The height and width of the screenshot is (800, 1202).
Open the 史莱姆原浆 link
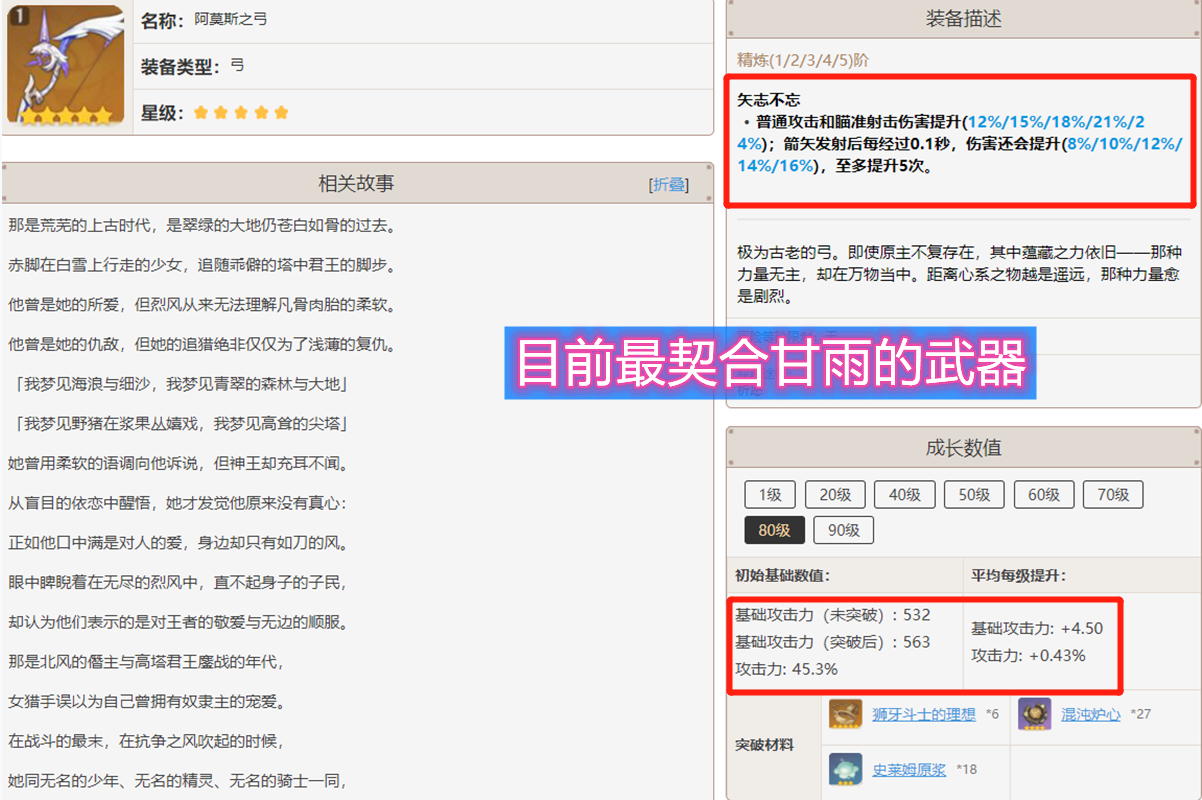pos(909,770)
